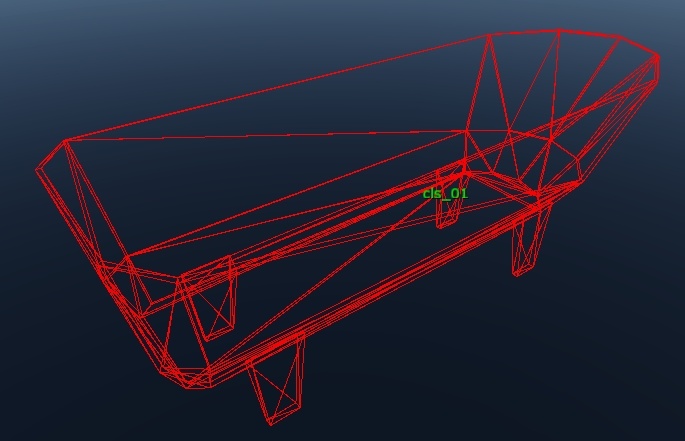Select the leftmost corner vertex of the tub rim

37,170
